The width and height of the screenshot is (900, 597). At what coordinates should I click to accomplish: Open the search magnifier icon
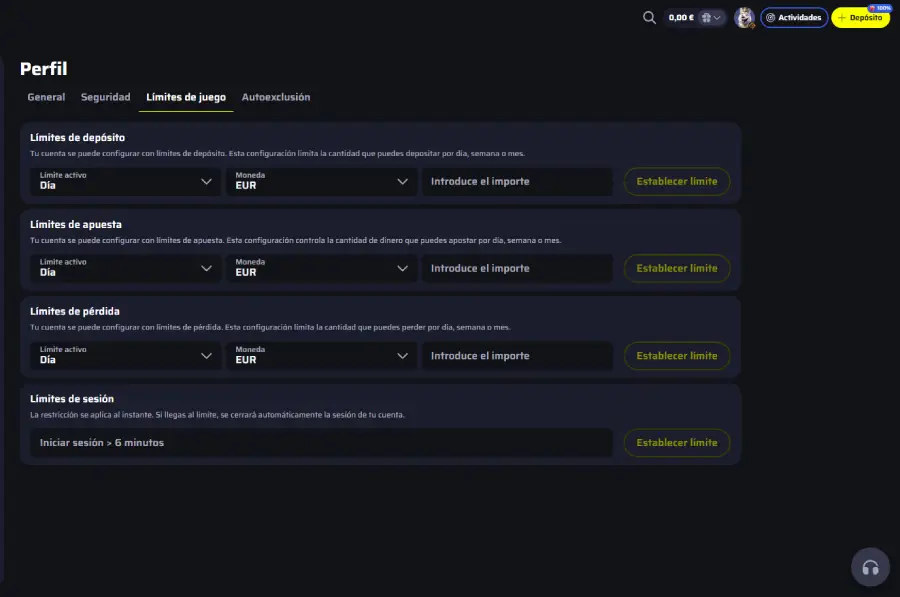[x=649, y=17]
